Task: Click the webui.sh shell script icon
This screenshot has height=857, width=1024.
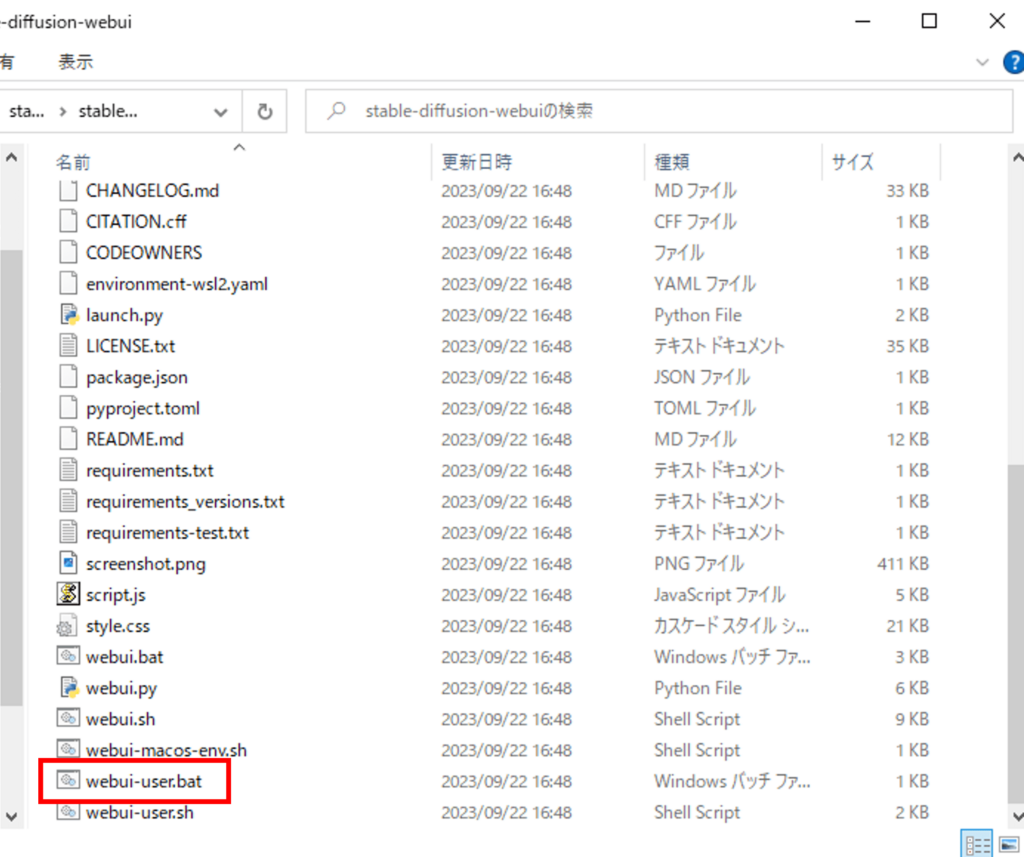Action: (x=68, y=719)
